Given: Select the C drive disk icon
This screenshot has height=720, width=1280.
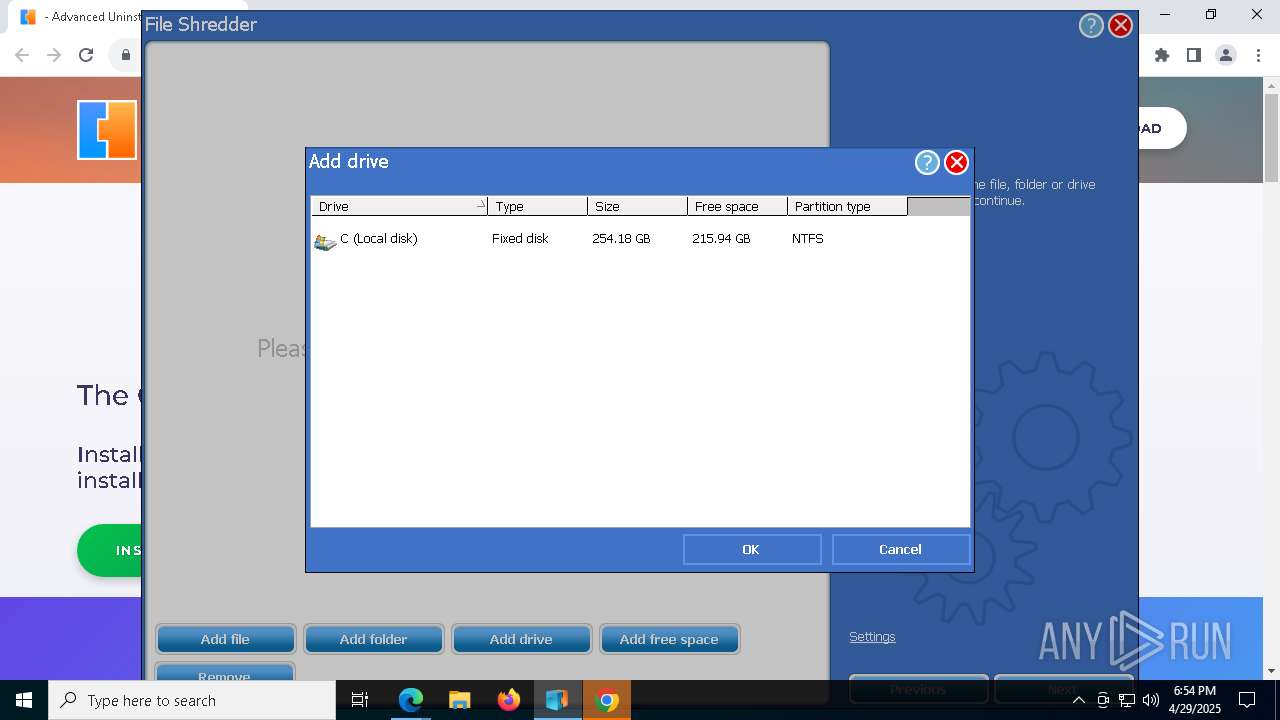Looking at the screenshot, I should pyautogui.click(x=325, y=240).
